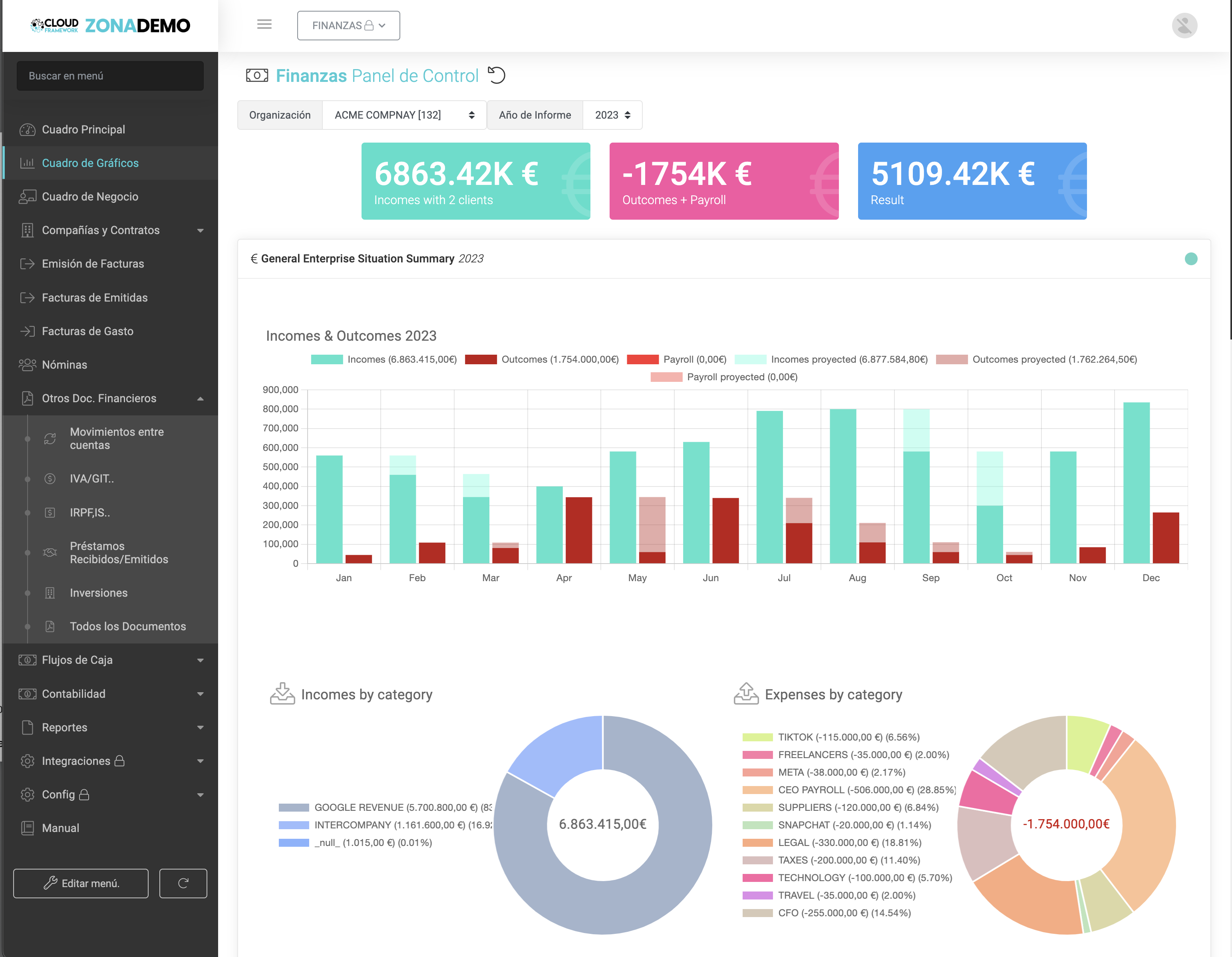Click the hamburger menu icon

click(264, 24)
